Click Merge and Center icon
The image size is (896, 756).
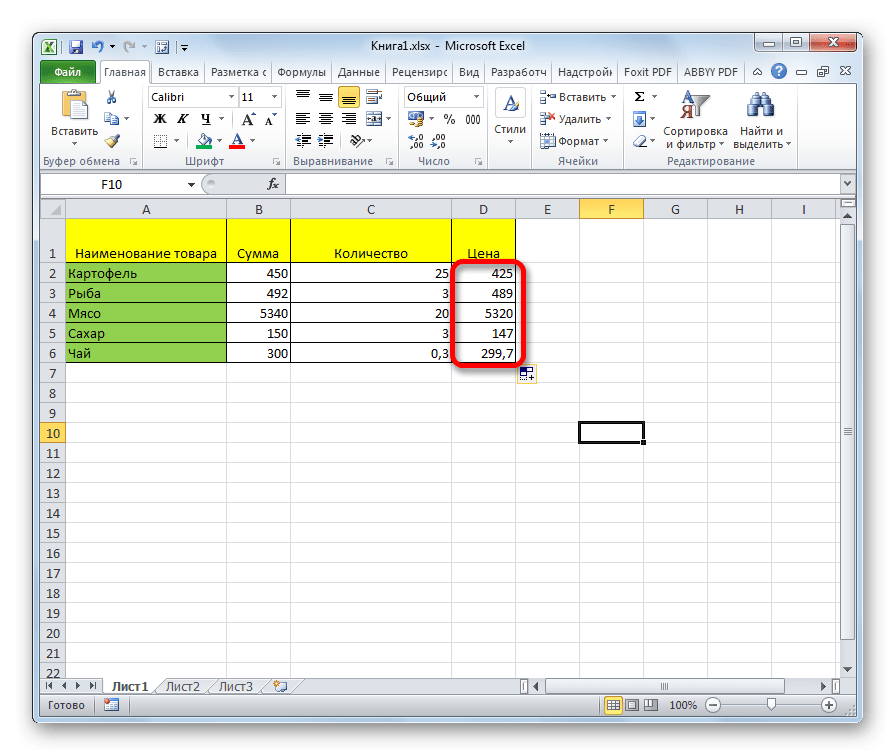[374, 119]
